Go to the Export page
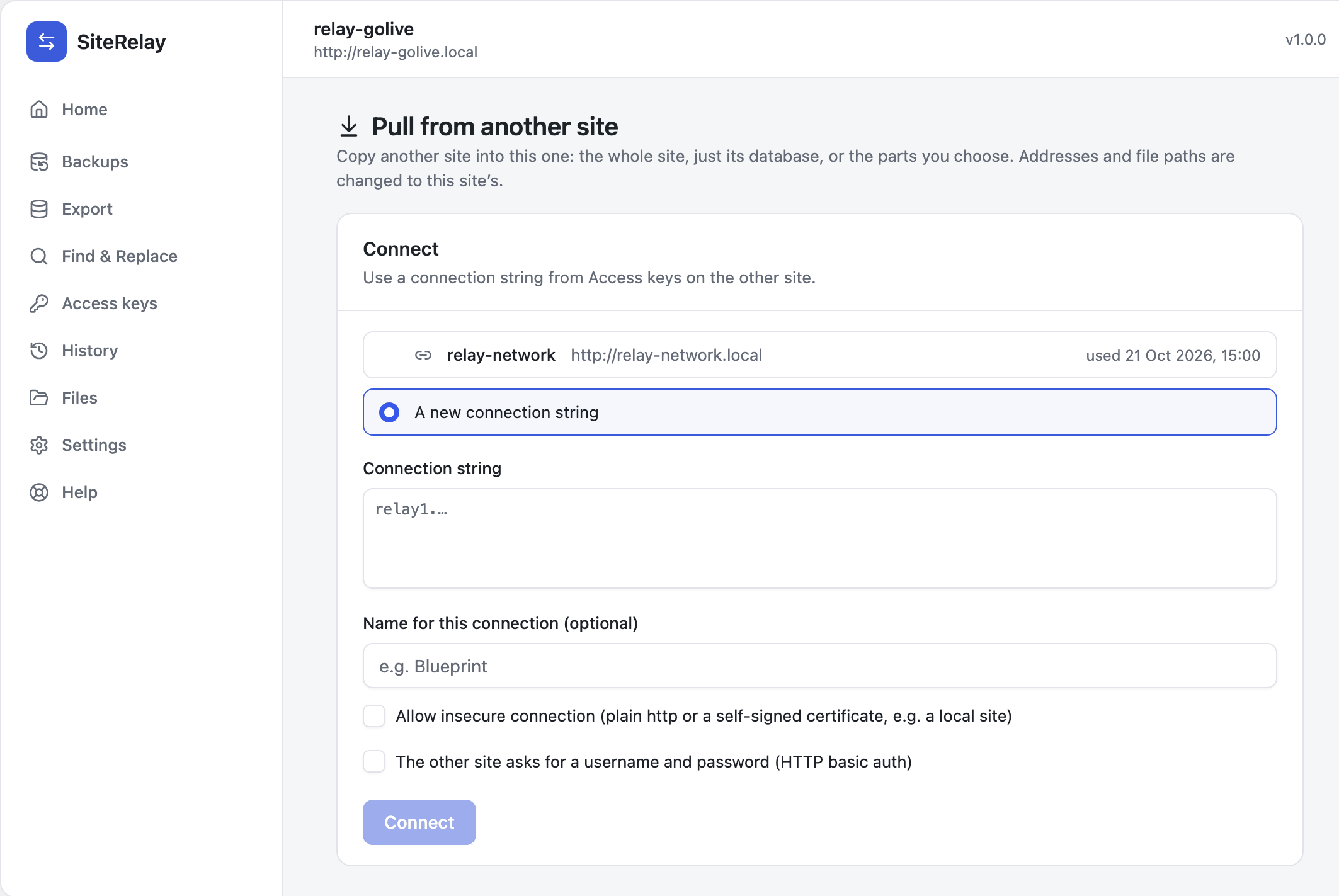 [x=87, y=209]
